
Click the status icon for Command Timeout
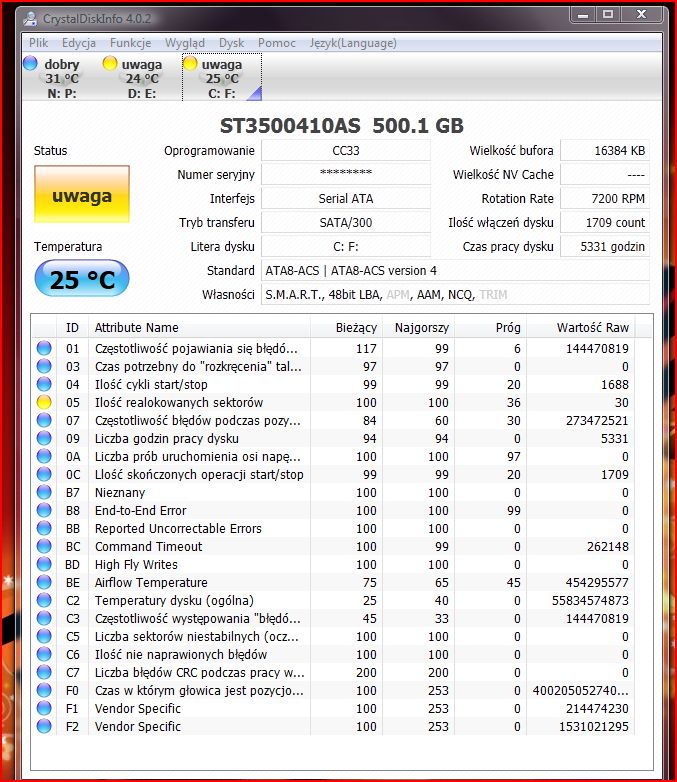[x=44, y=546]
